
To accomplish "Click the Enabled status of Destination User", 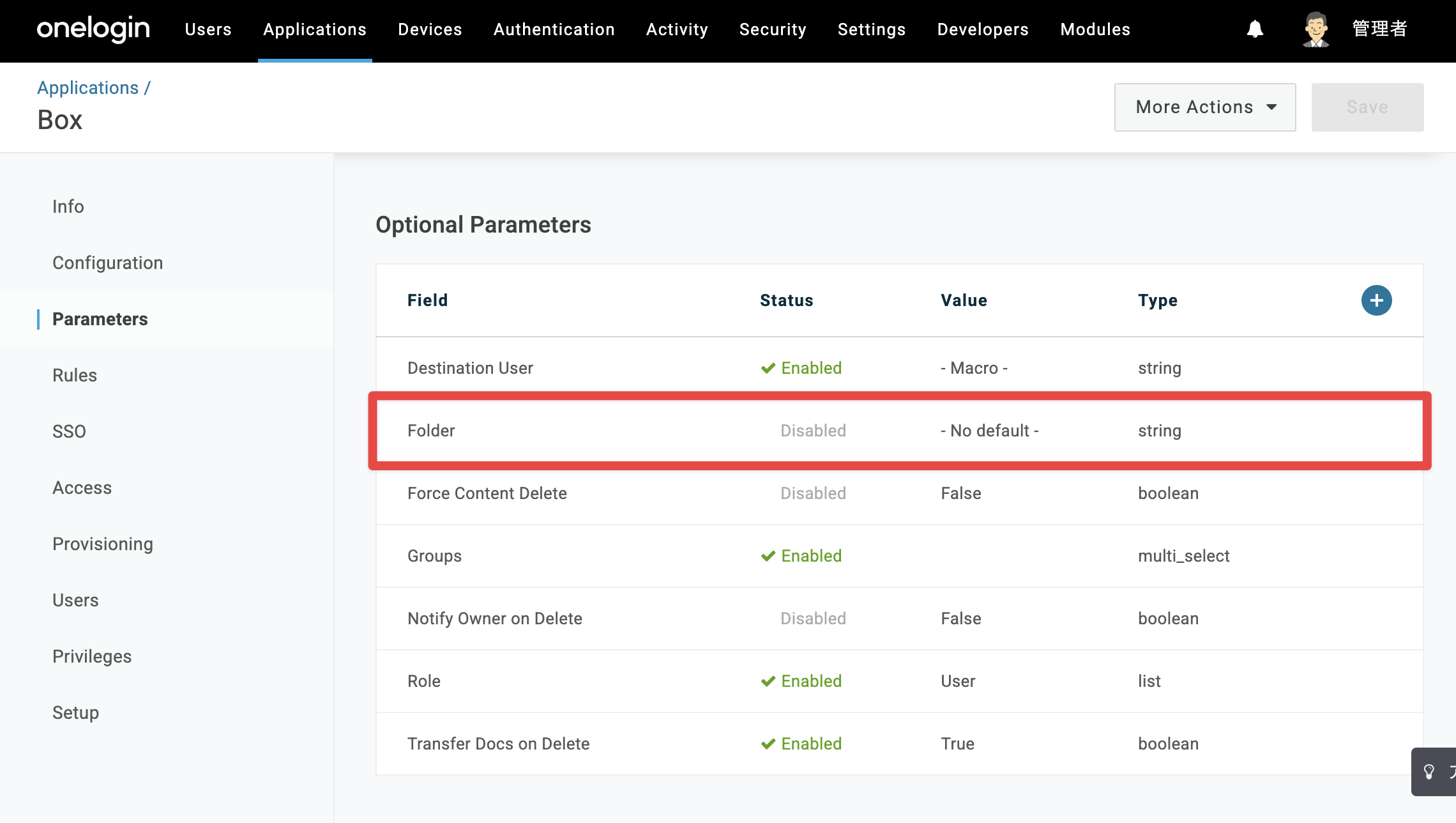I will click(801, 368).
